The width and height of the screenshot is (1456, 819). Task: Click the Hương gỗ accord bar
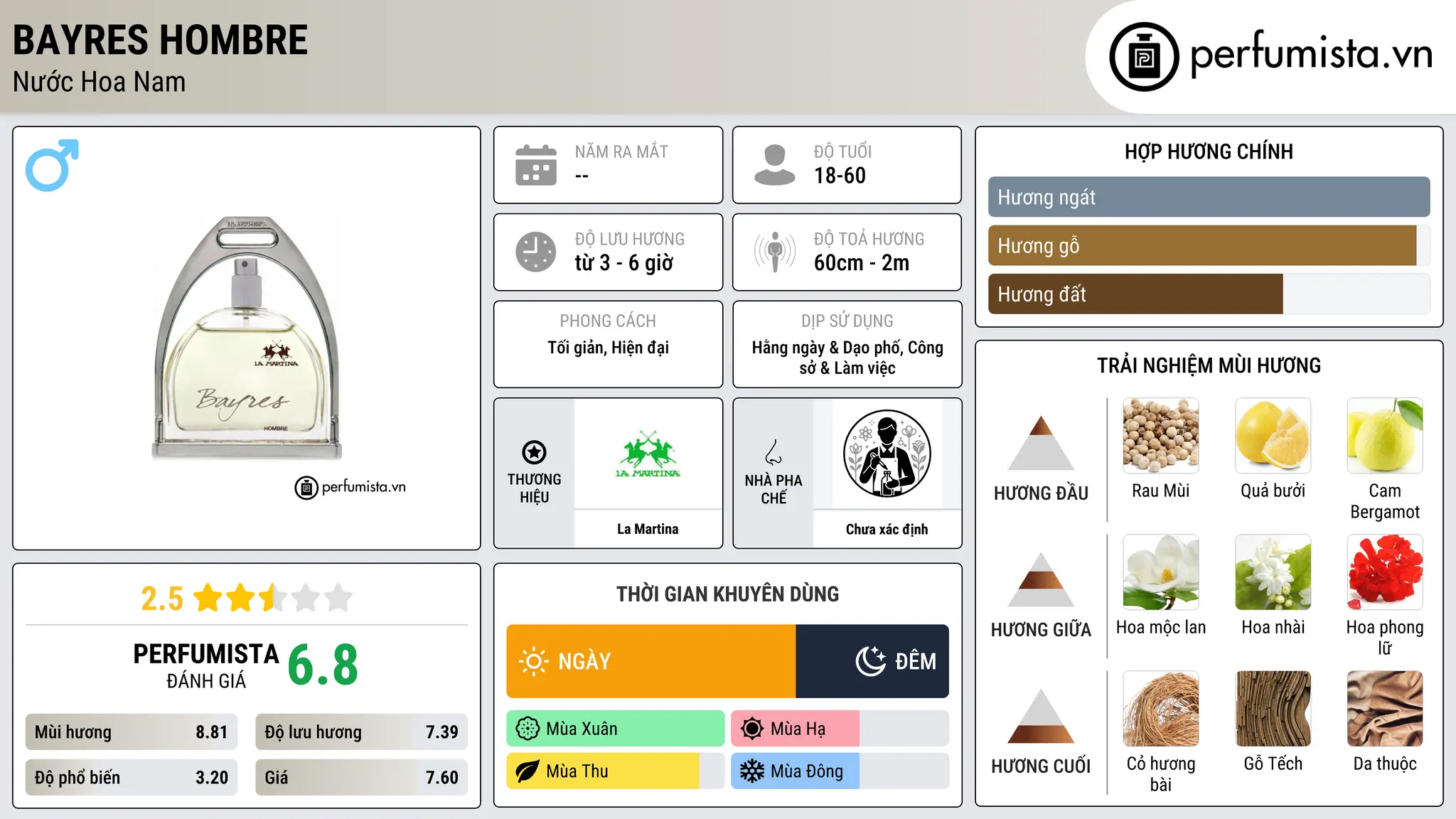click(x=1209, y=245)
